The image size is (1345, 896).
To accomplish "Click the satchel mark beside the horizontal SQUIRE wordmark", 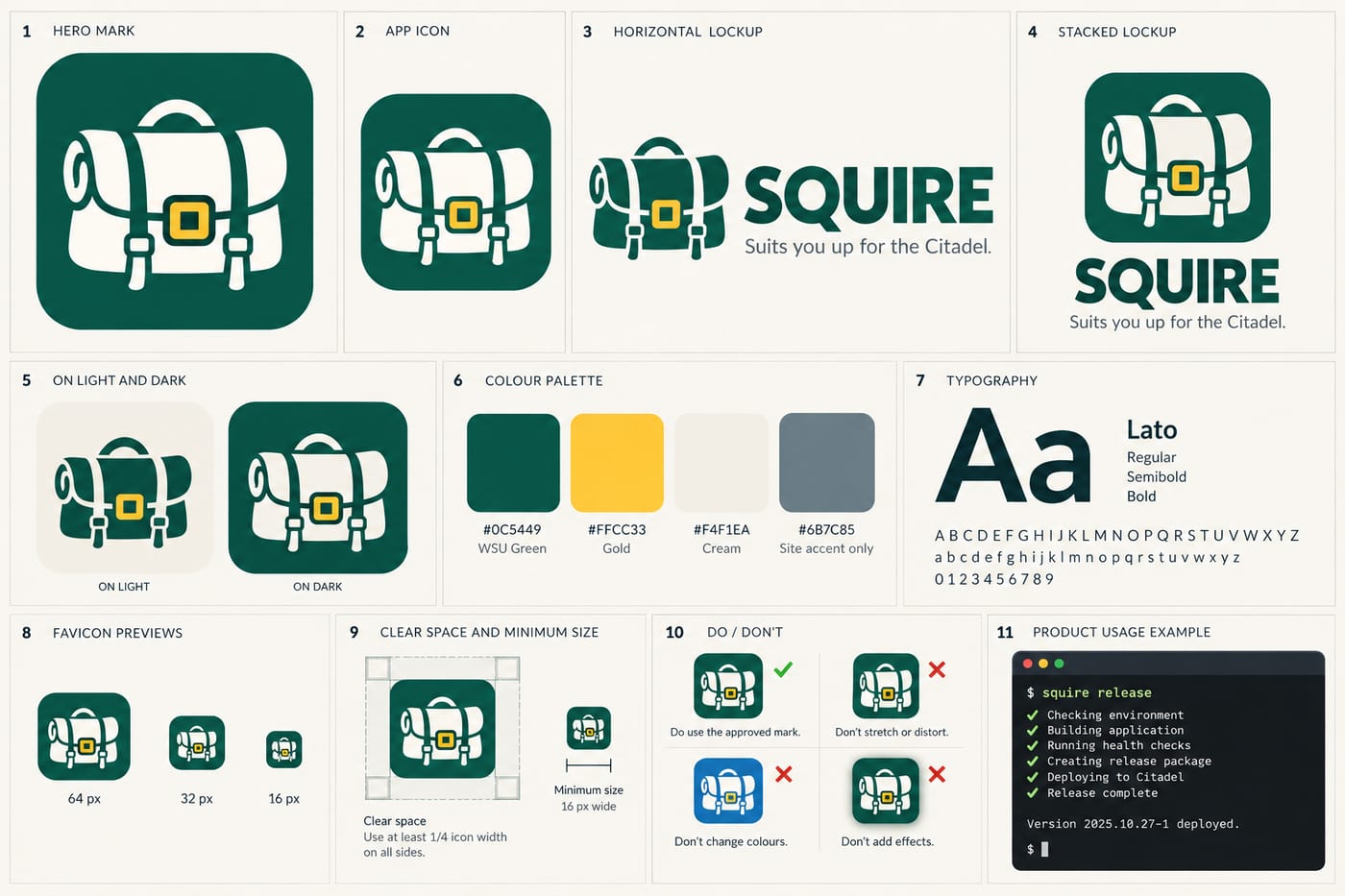I will pos(658,198).
